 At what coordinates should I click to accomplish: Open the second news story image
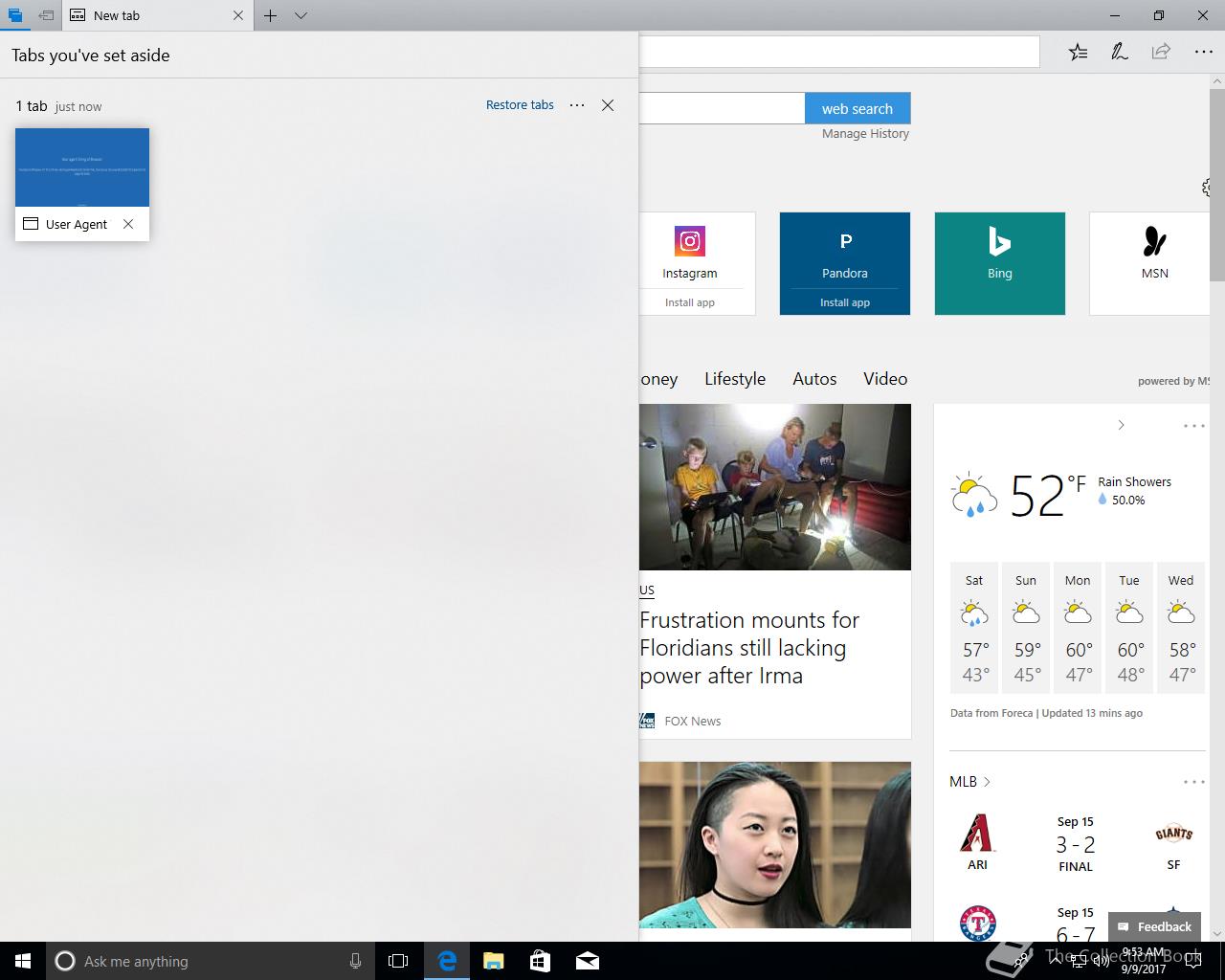point(775,845)
